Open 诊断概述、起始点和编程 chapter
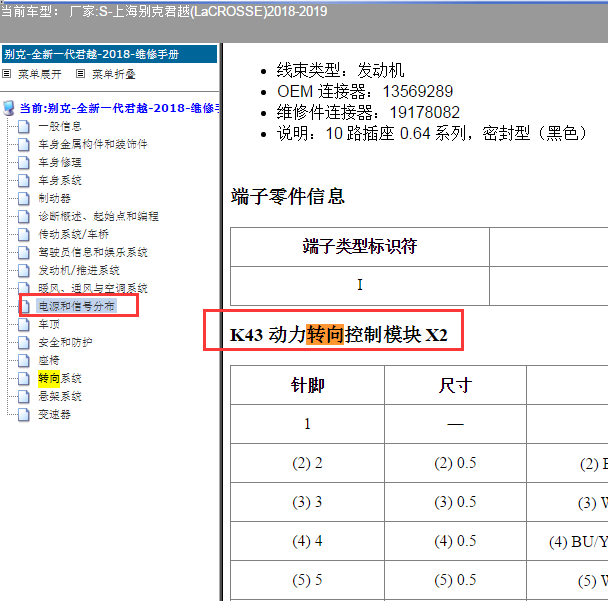 [x=98, y=216]
